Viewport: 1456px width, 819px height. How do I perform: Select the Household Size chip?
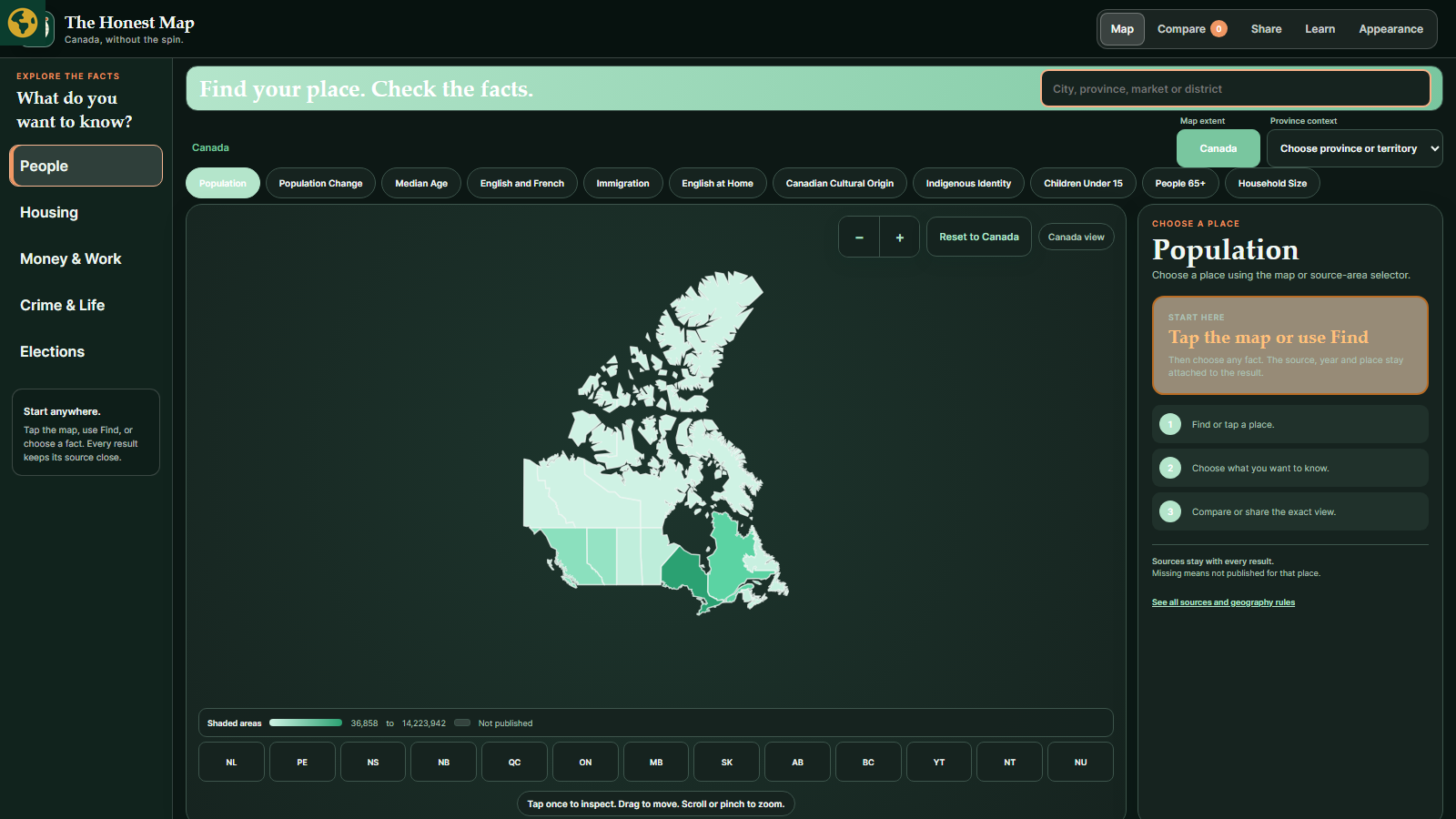(1272, 183)
